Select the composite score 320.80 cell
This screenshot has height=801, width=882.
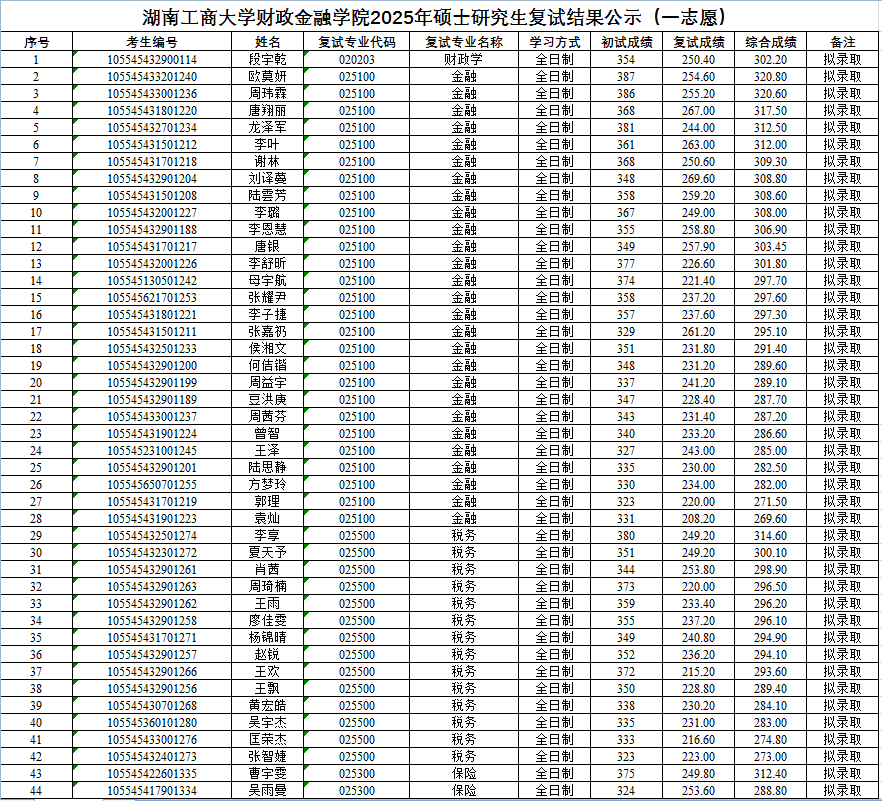[770, 76]
